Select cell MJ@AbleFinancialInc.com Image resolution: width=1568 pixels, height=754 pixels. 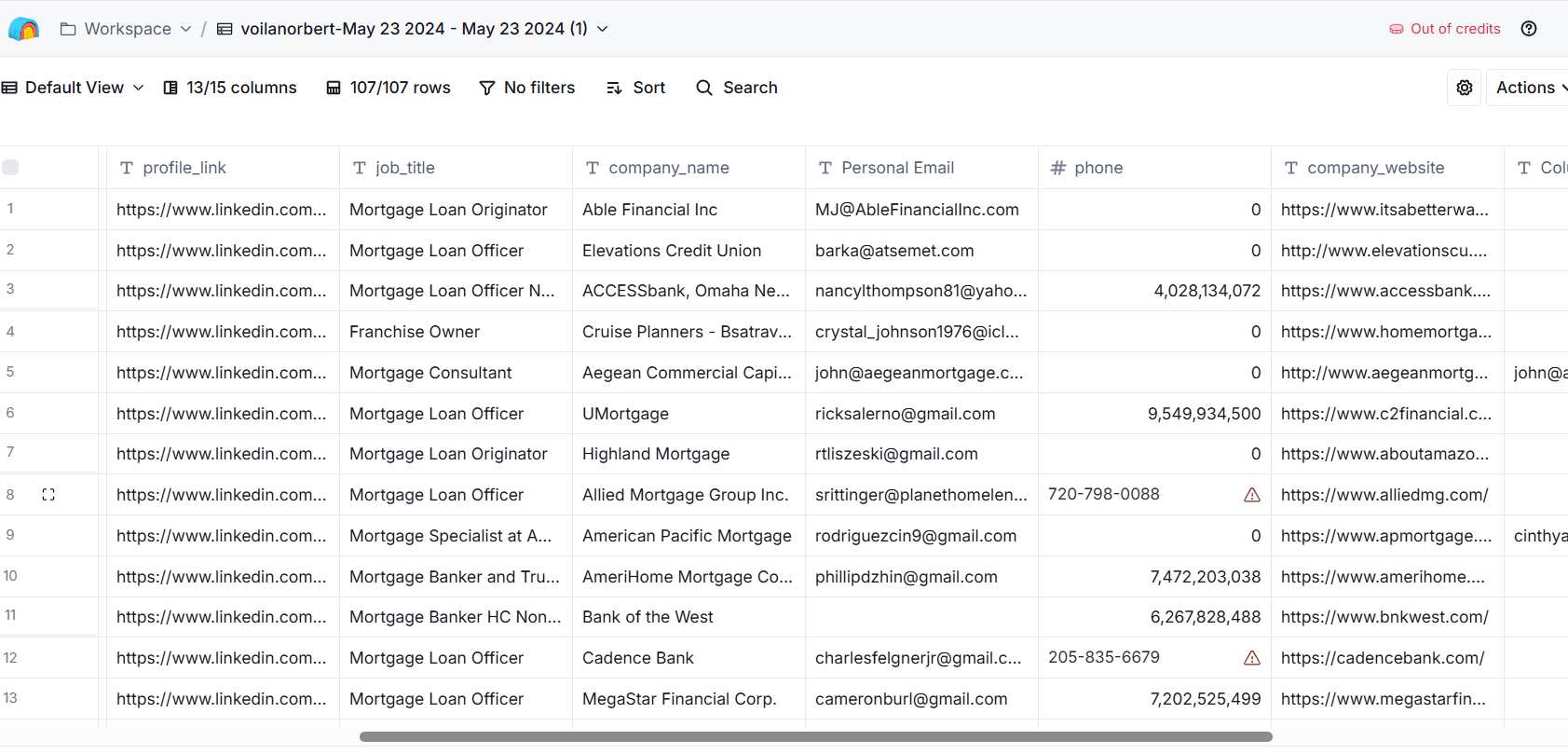pos(921,210)
